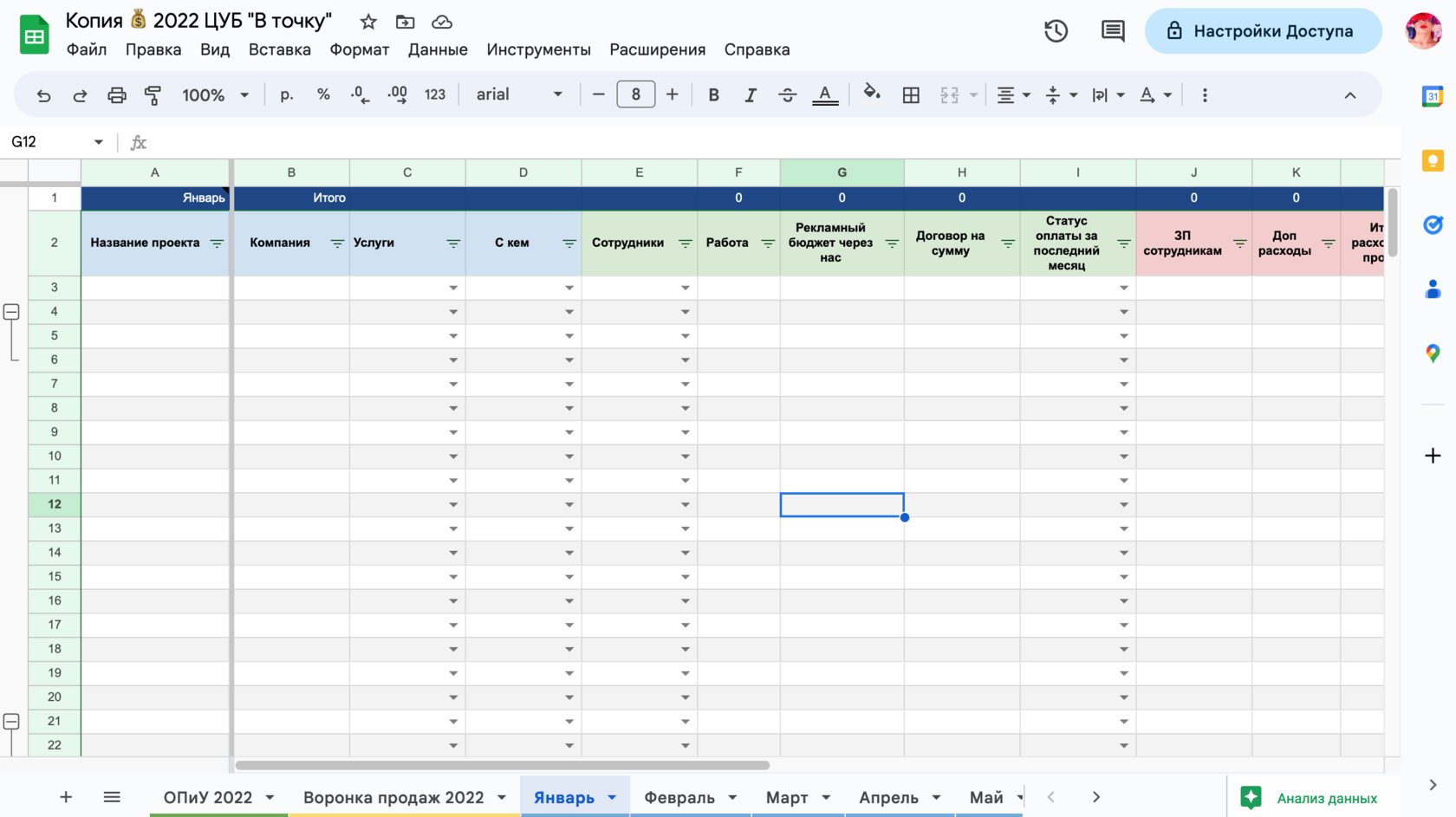
Task: Open the Данные menu
Action: pyautogui.click(x=438, y=49)
